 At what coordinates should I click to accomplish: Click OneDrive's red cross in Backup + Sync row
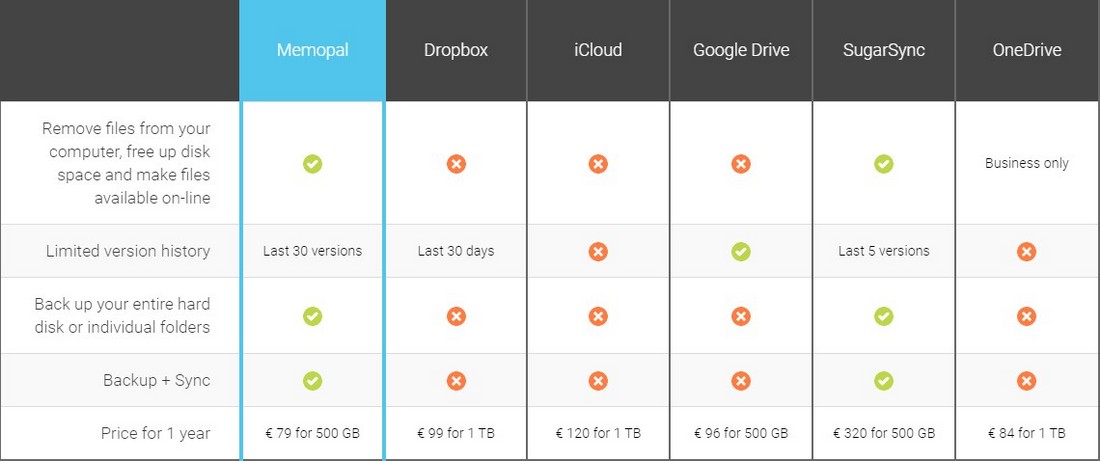pyautogui.click(x=1026, y=381)
